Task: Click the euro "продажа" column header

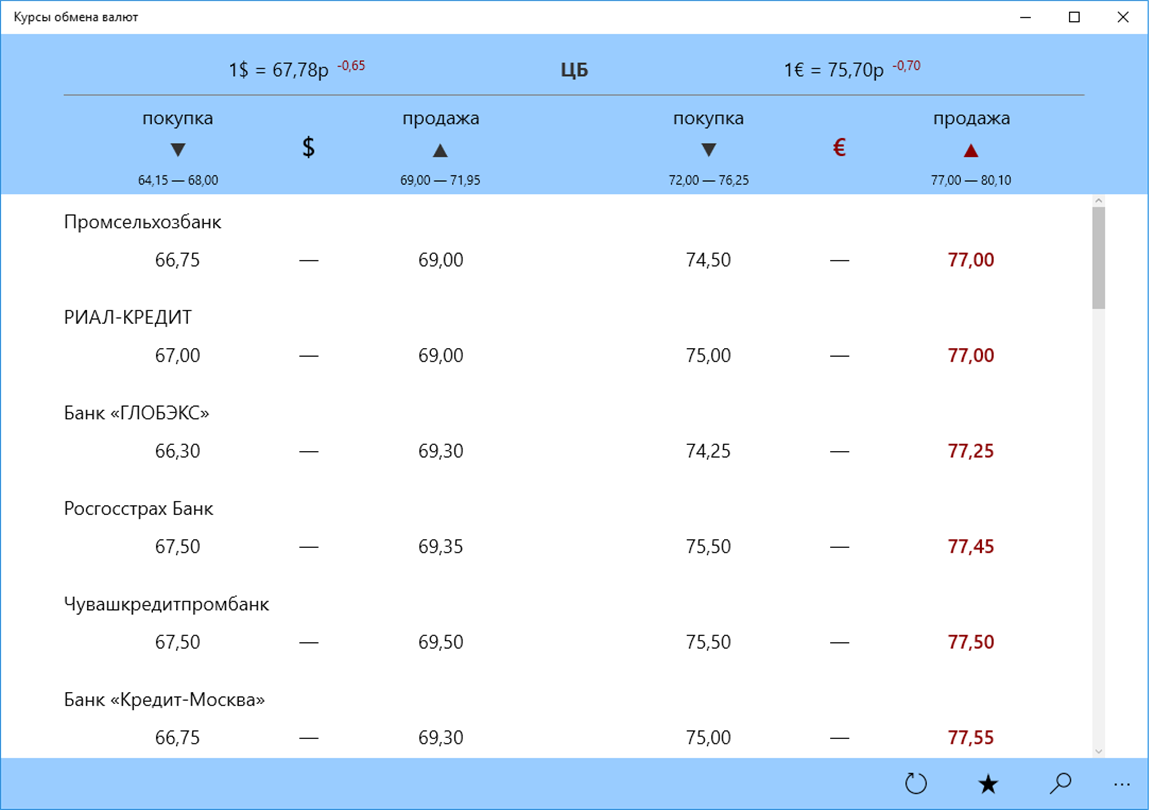Action: pos(971,118)
